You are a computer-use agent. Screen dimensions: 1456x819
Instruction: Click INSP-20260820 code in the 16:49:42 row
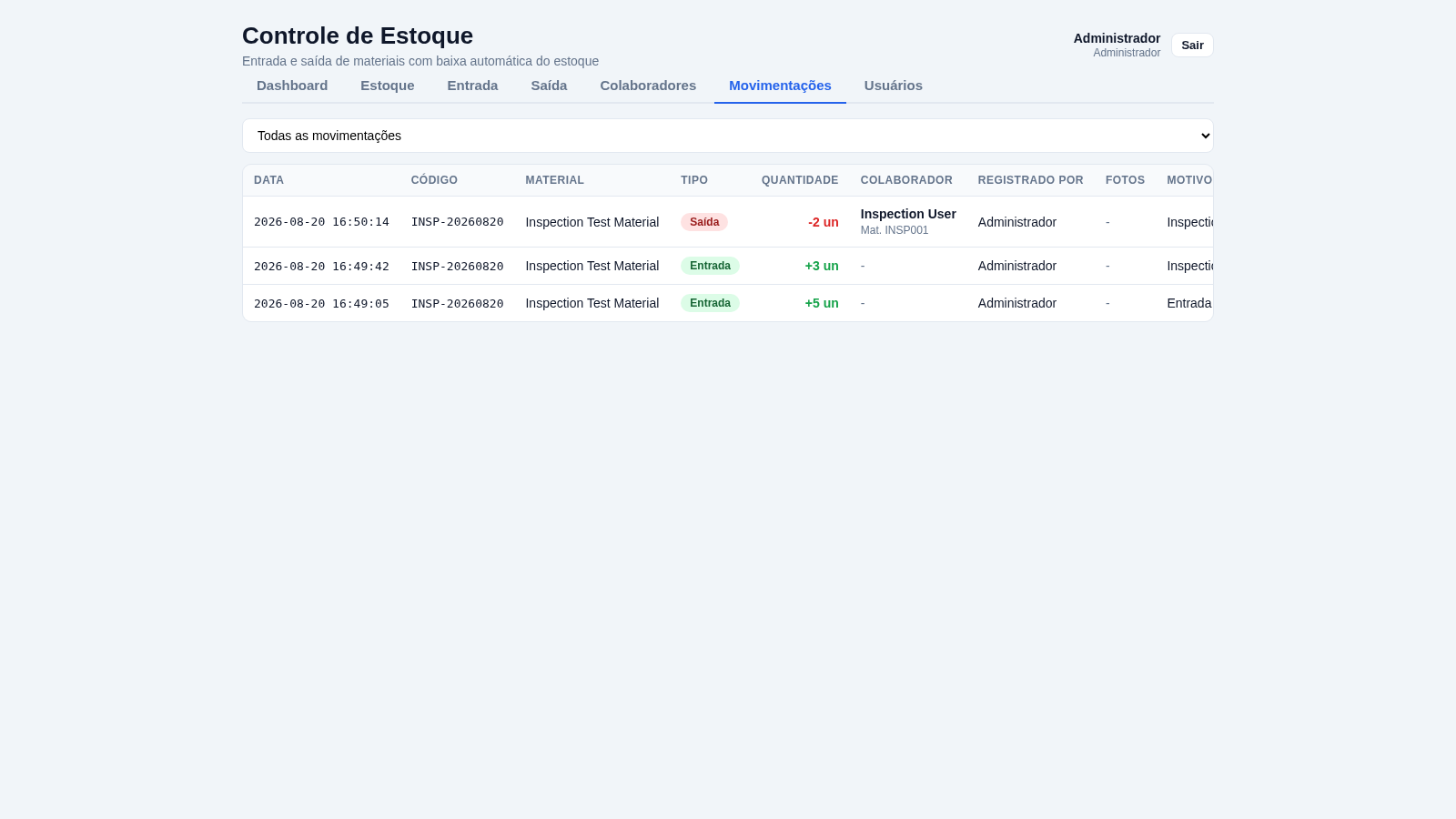(457, 266)
